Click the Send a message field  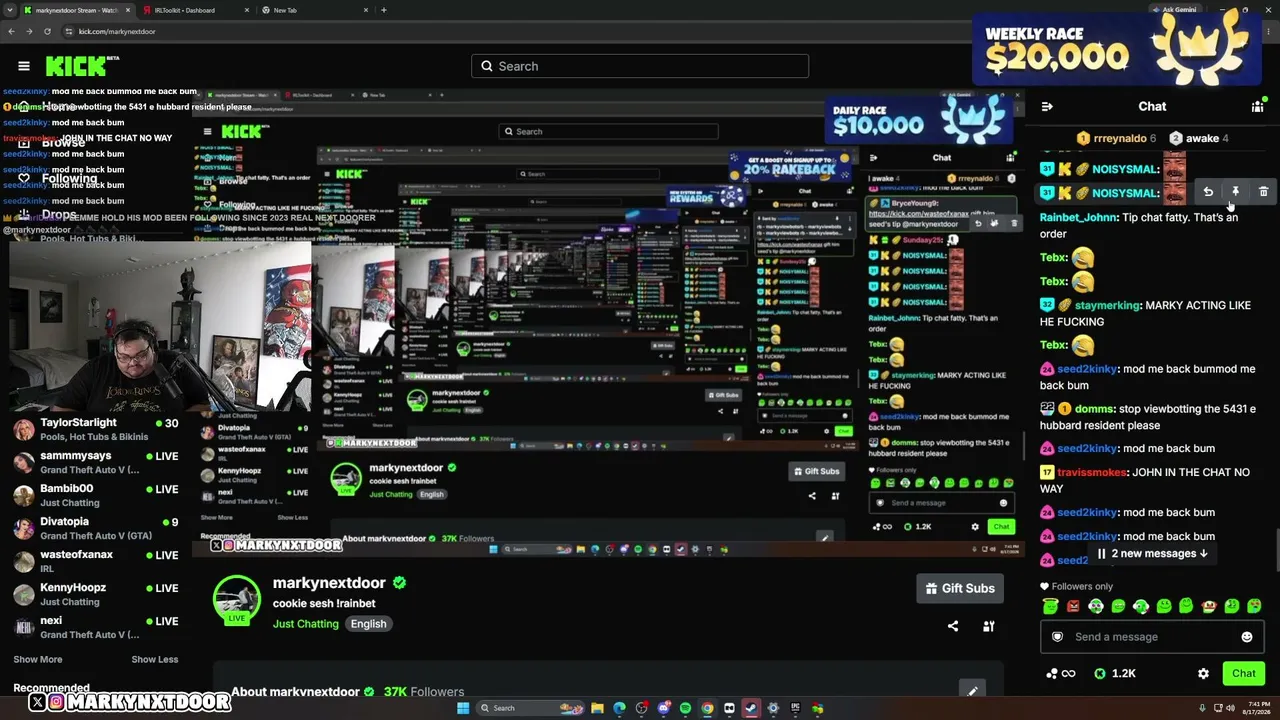1152,637
